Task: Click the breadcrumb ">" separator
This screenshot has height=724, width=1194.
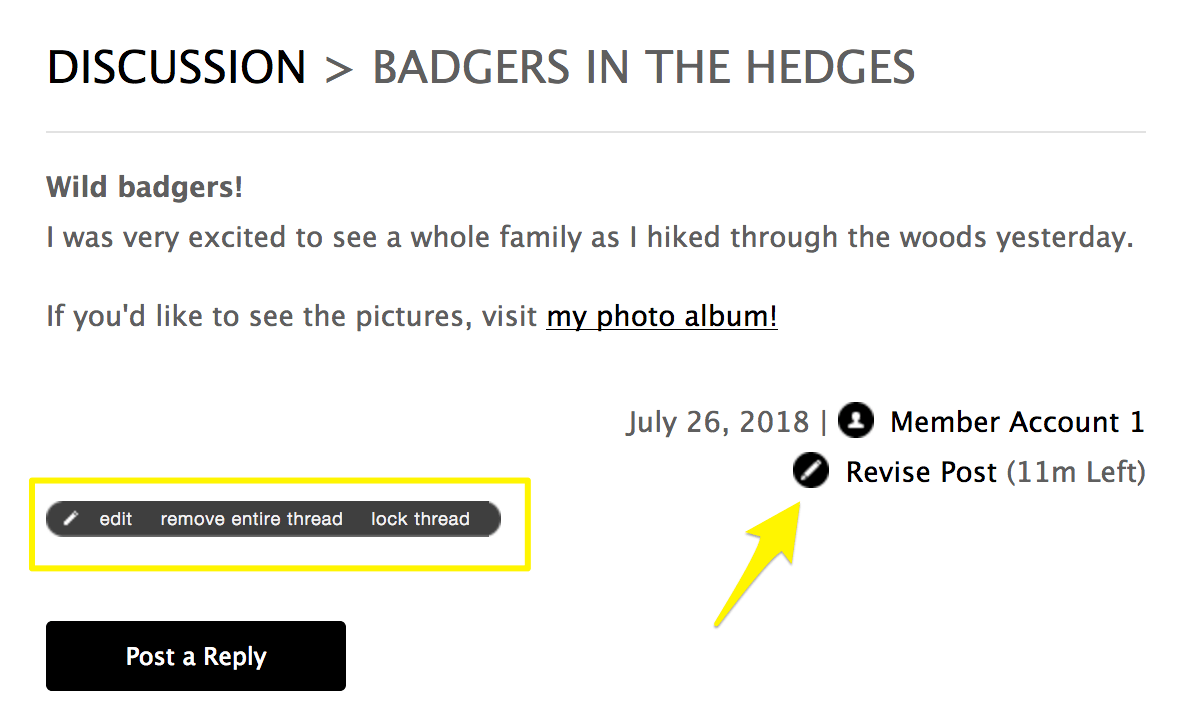Action: point(339,69)
